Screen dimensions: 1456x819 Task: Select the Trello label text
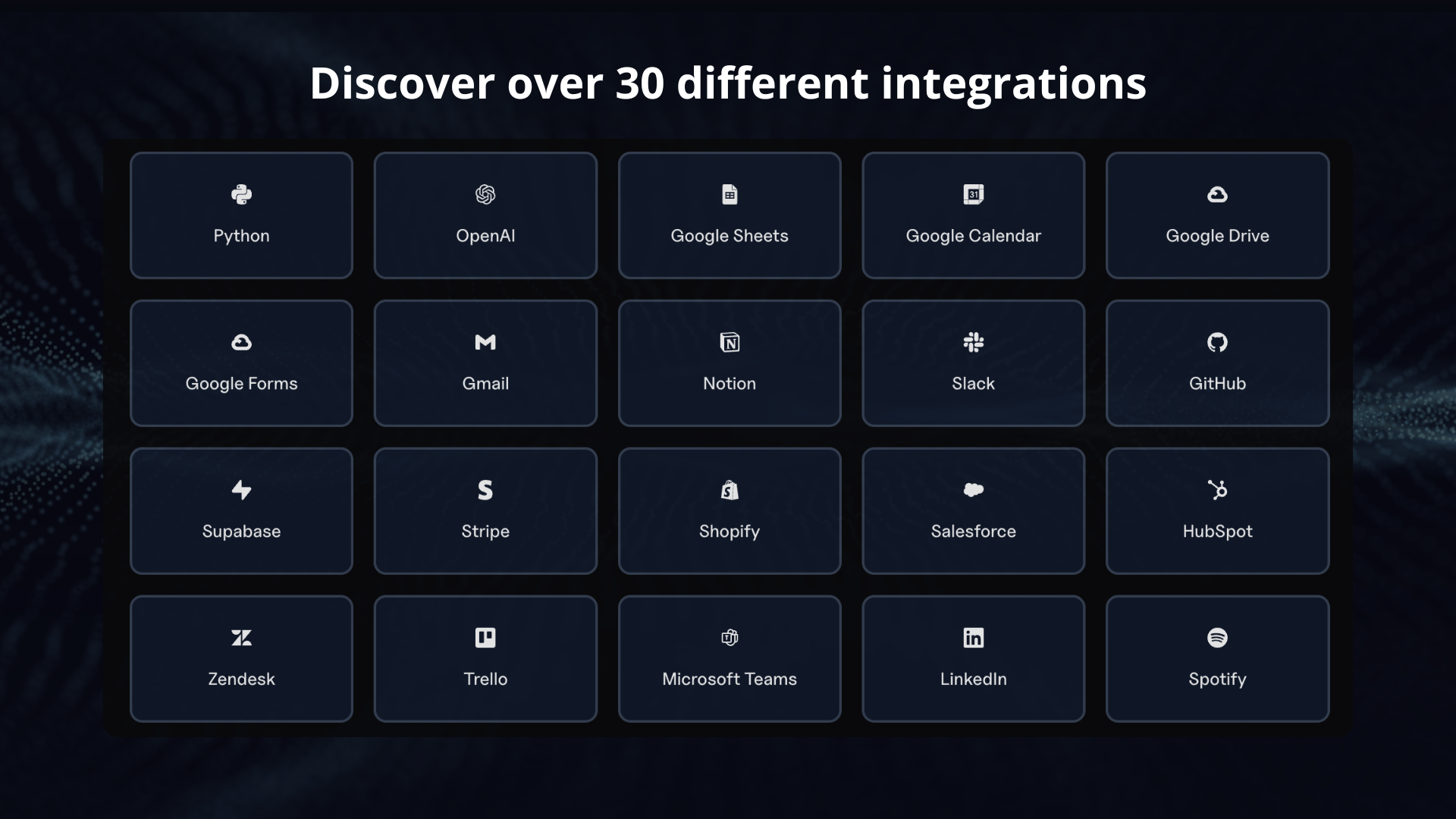[485, 679]
